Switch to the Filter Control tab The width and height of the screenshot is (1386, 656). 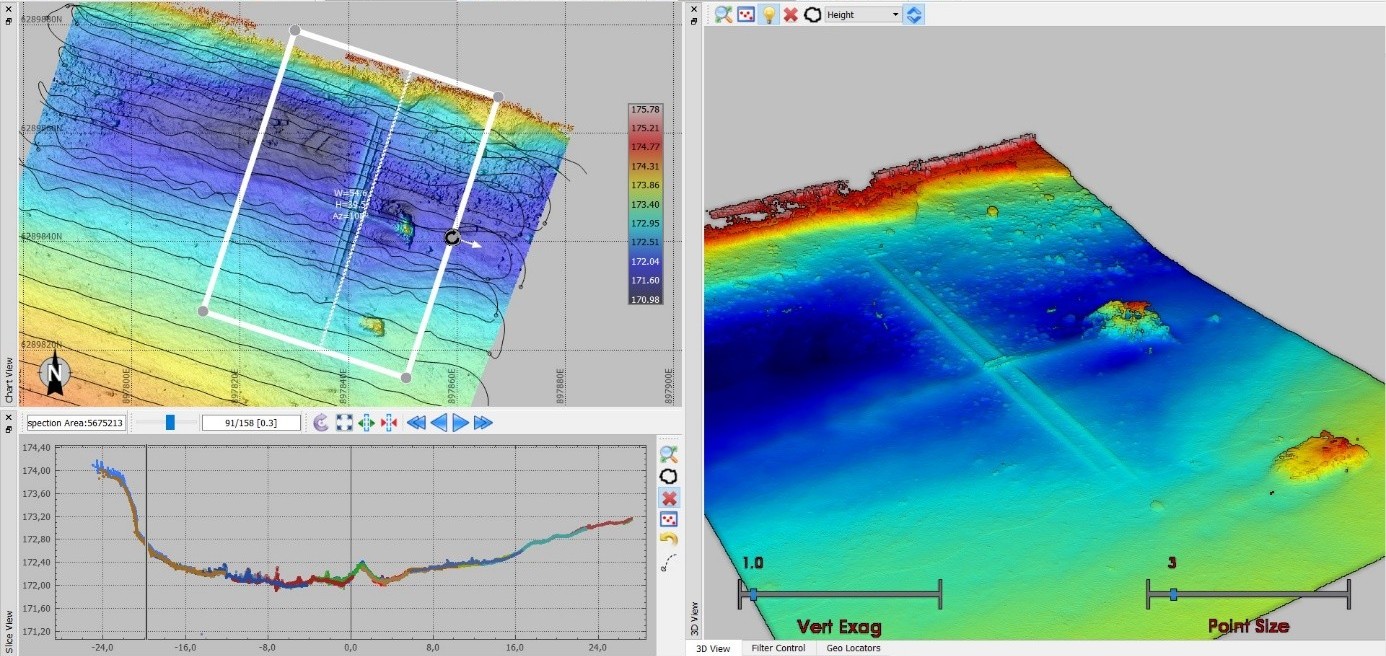click(x=777, y=648)
